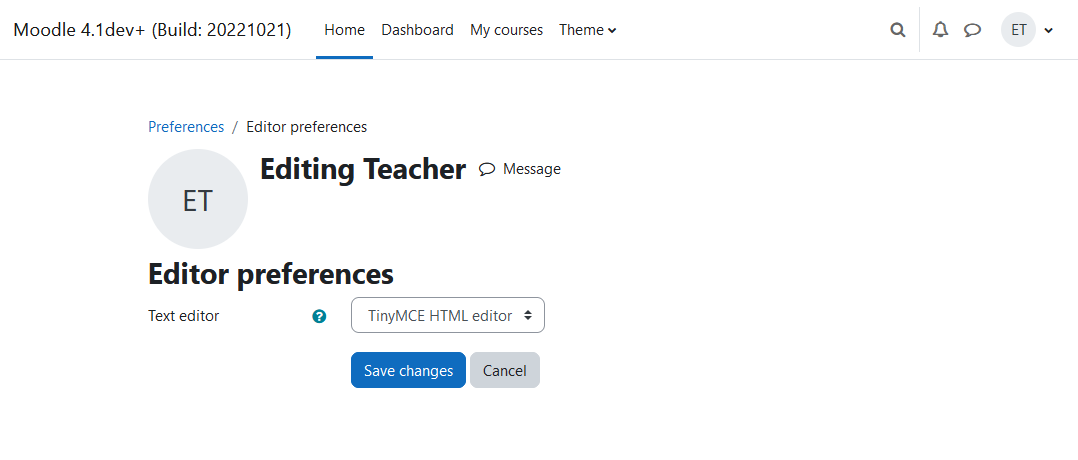Open the Dashboard menu item

coord(417,30)
